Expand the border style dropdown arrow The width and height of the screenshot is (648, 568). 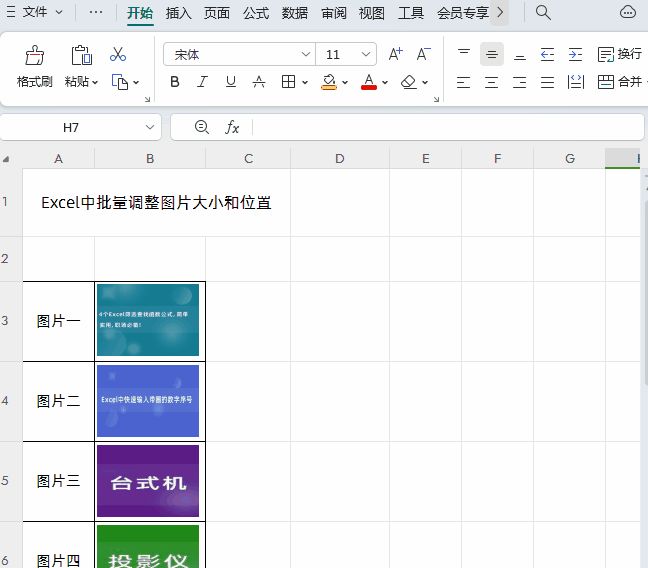[x=305, y=82]
